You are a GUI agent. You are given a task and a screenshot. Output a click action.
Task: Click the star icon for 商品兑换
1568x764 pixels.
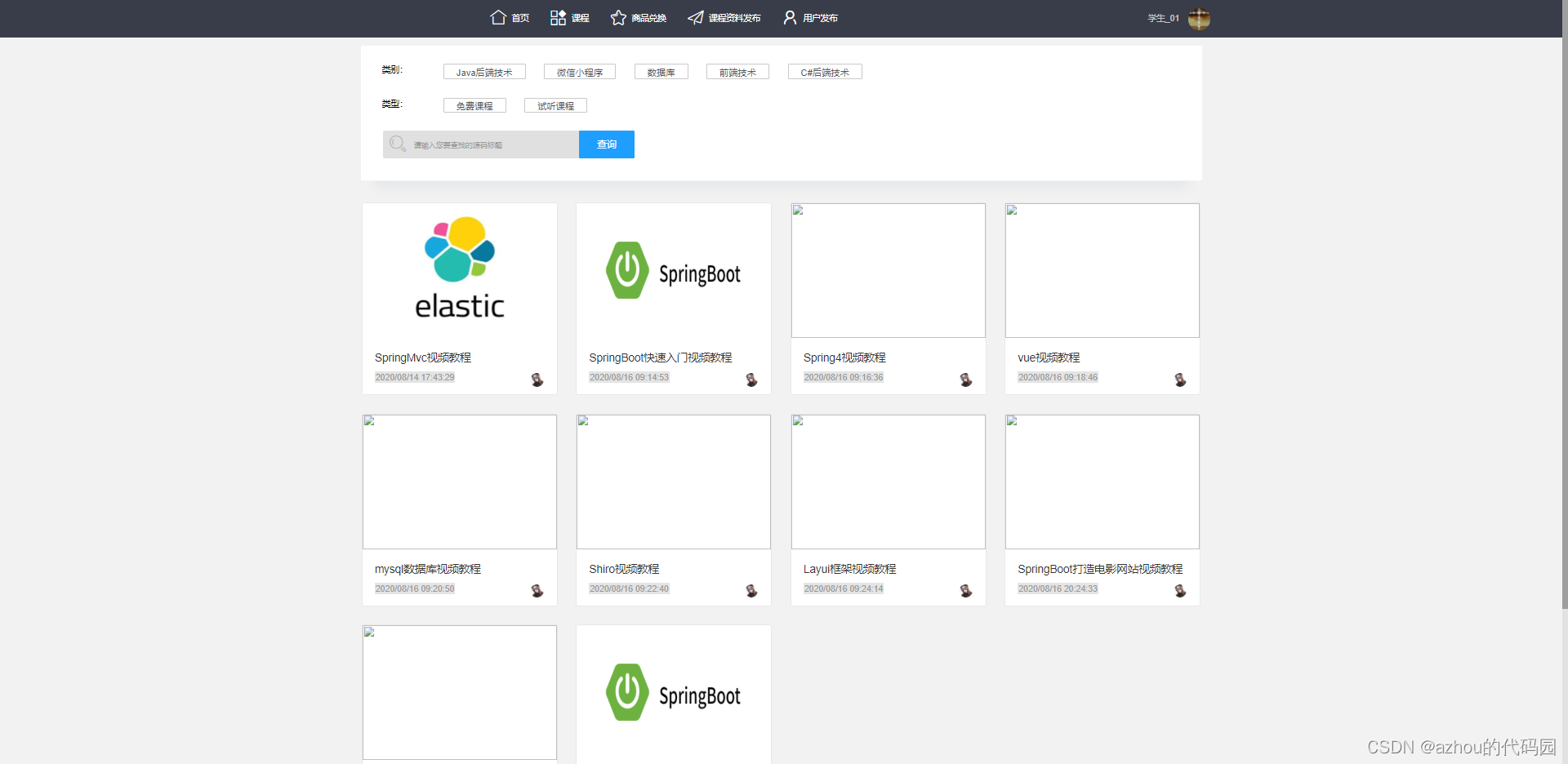click(617, 16)
